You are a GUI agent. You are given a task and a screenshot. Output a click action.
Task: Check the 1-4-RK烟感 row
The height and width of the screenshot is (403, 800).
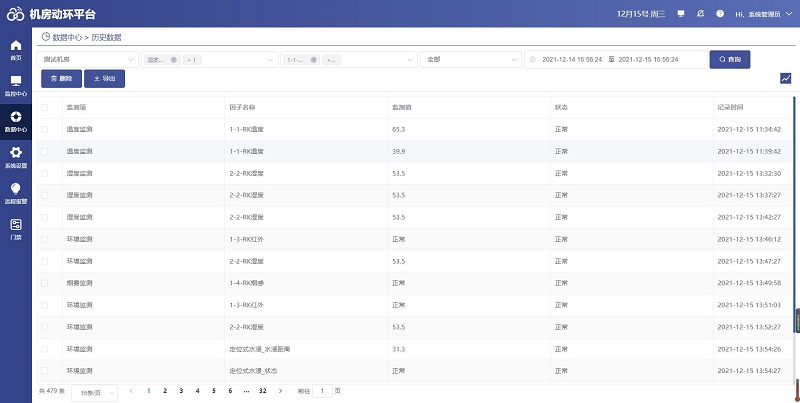[44, 283]
